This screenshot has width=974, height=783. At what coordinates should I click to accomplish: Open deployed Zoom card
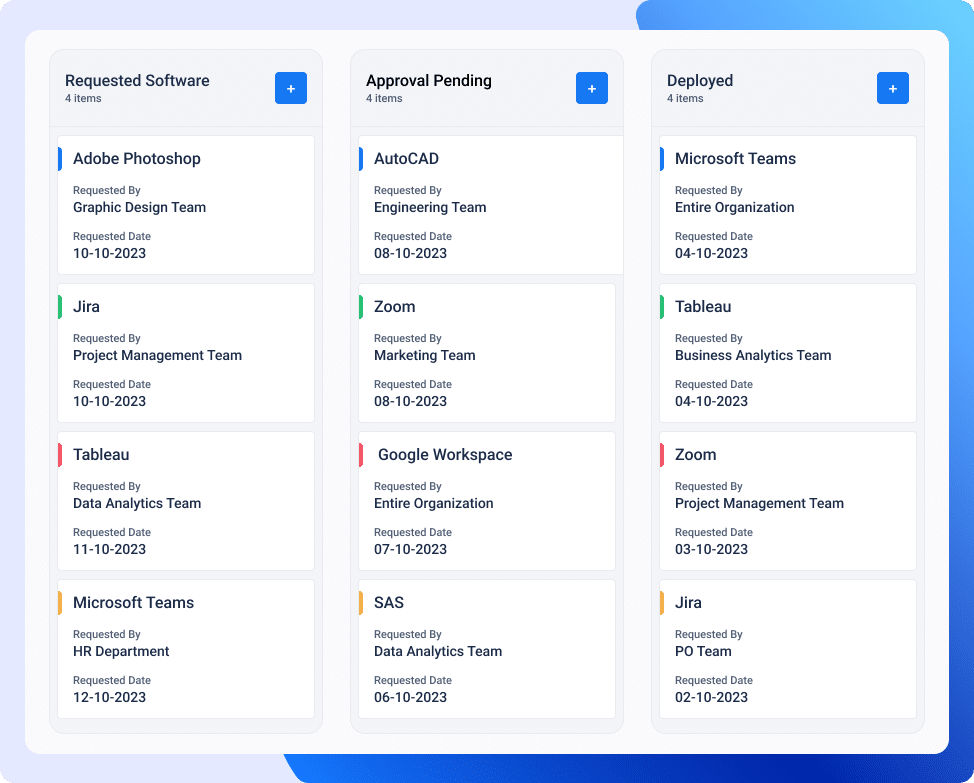[x=788, y=501]
